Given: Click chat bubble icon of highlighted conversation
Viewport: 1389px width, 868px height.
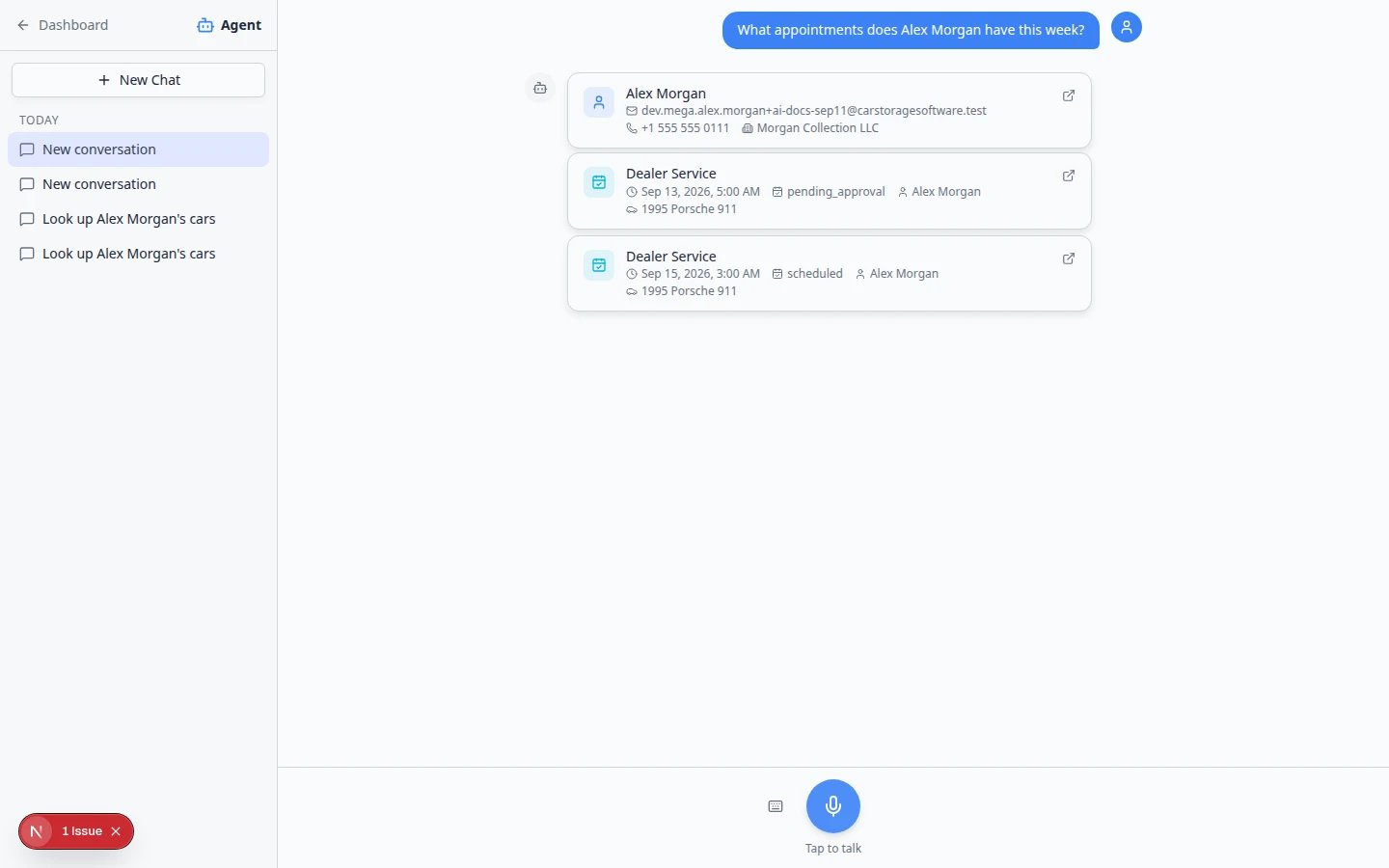Looking at the screenshot, I should coord(27,149).
